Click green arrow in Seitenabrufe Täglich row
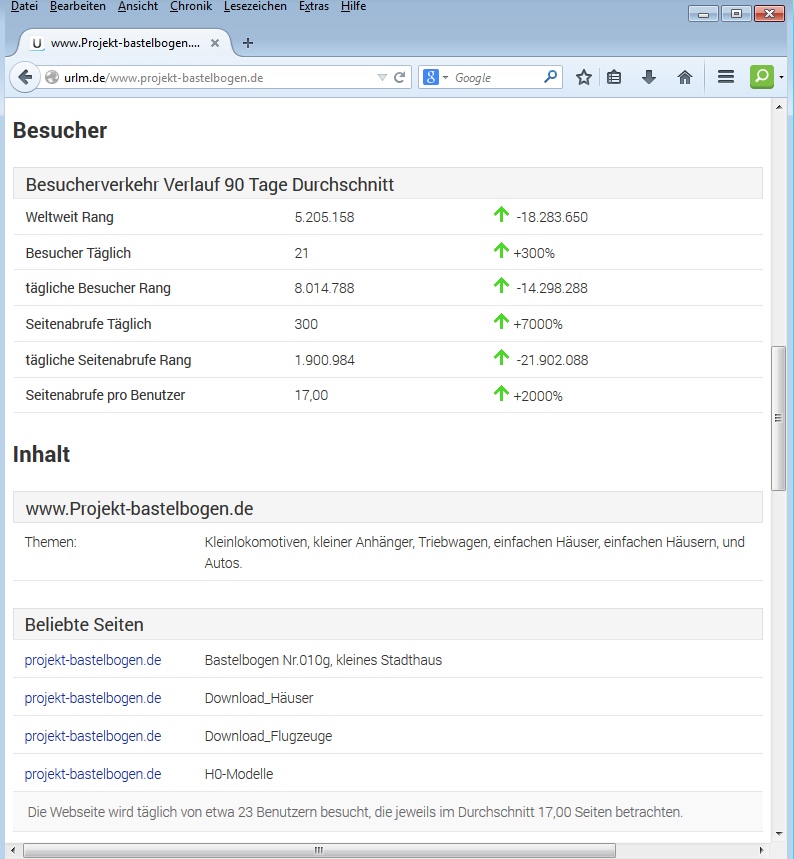 (x=501, y=322)
